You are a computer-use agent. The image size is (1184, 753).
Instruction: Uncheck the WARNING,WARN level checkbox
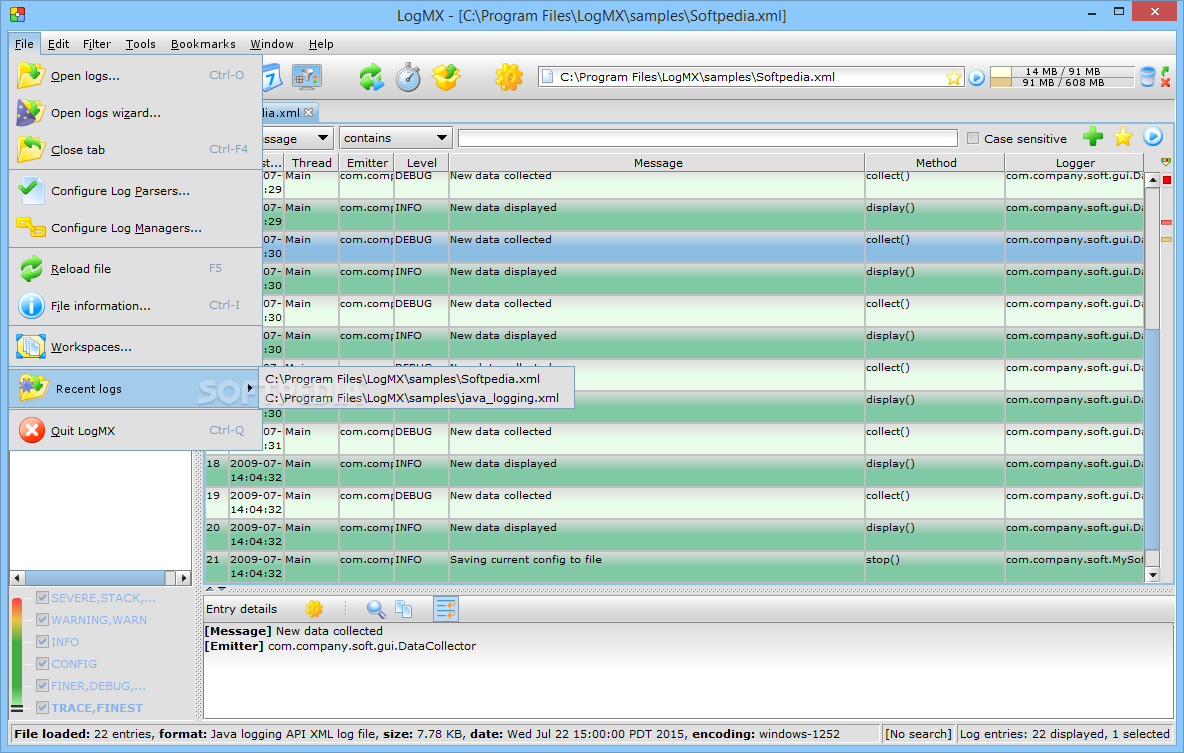(42, 619)
